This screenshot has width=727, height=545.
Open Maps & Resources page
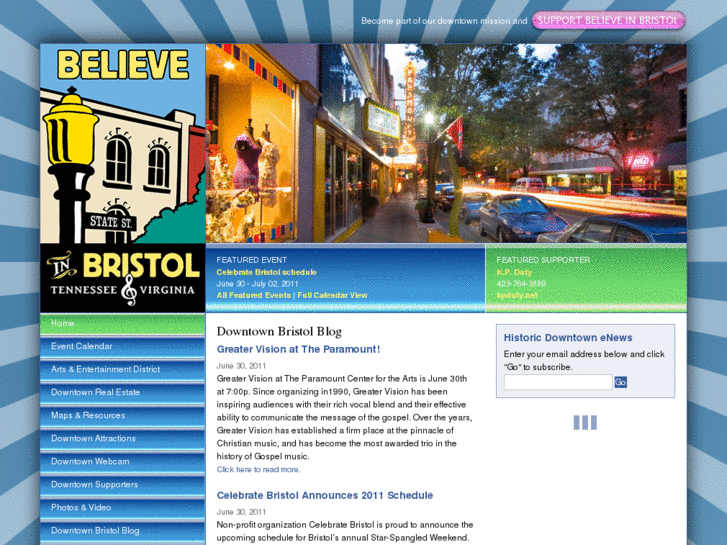123,416
